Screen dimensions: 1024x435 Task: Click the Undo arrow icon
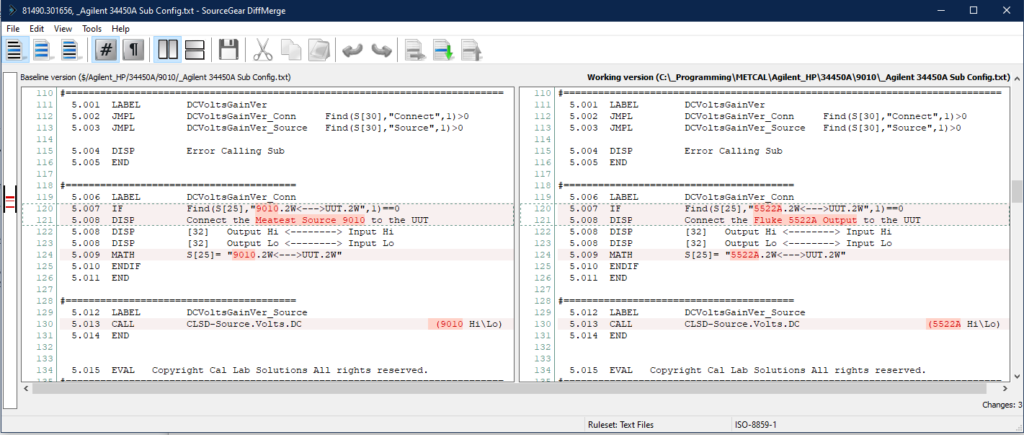point(351,50)
